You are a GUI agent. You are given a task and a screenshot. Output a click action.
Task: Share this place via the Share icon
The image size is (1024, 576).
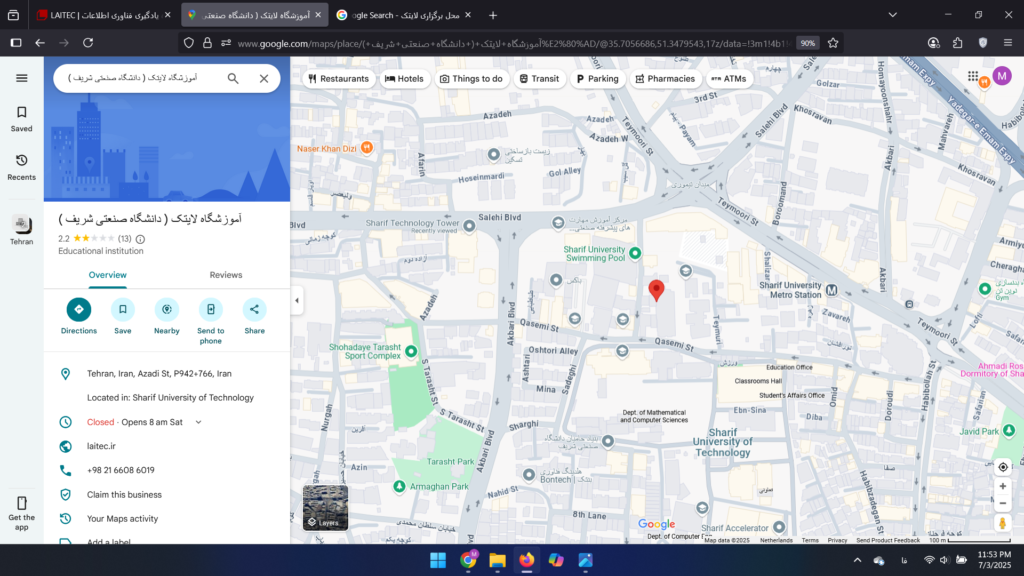[x=254, y=310]
